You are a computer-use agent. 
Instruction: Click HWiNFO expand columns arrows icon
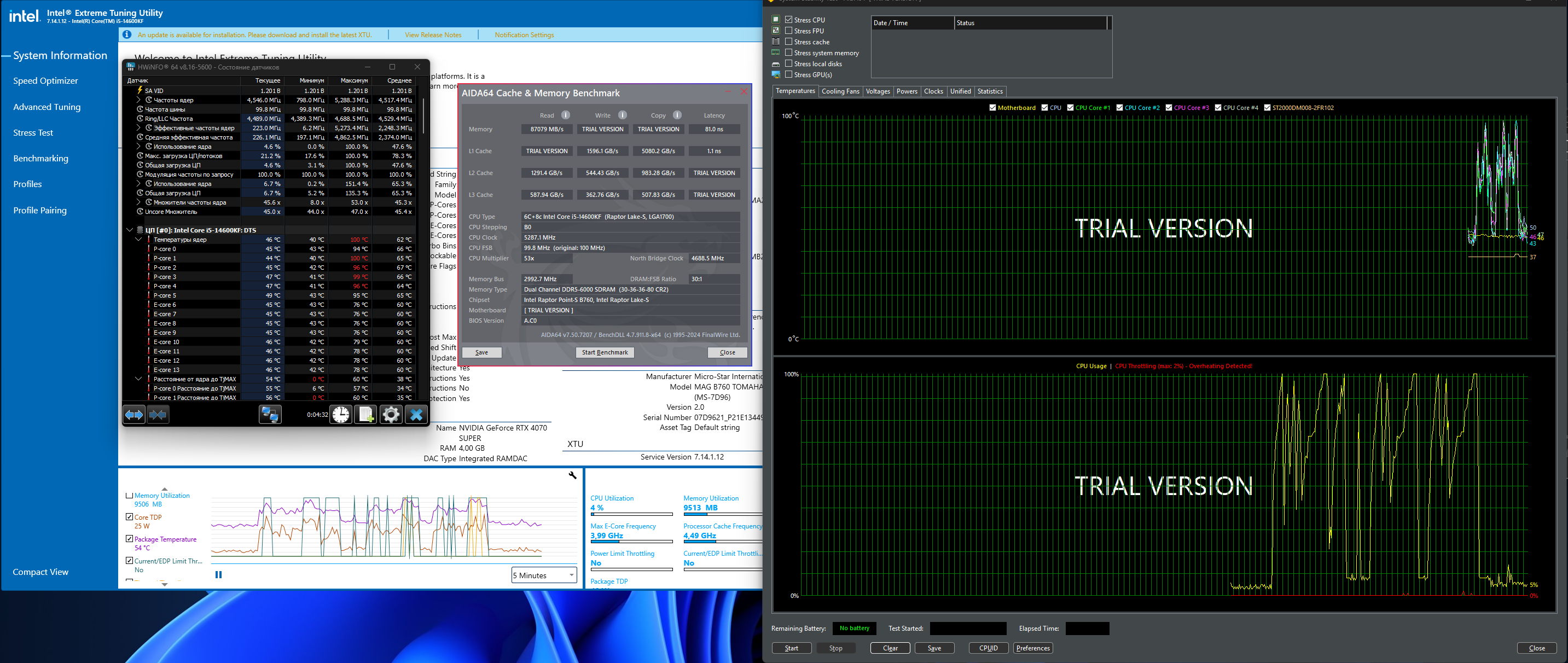[x=134, y=415]
